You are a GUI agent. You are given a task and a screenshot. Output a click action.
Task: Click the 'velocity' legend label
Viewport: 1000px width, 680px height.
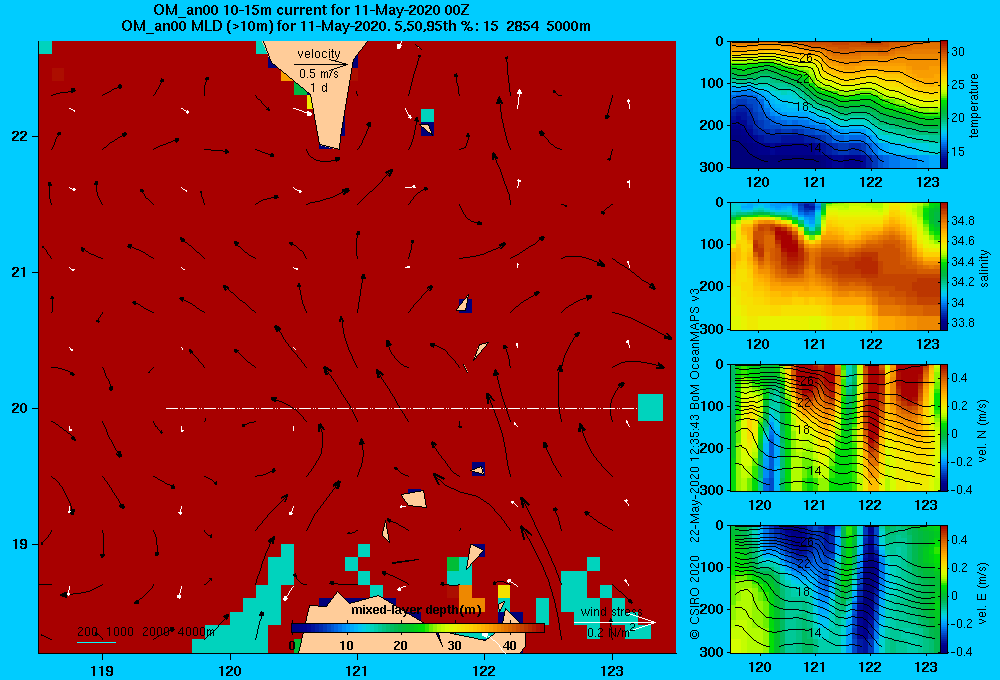coord(319,54)
